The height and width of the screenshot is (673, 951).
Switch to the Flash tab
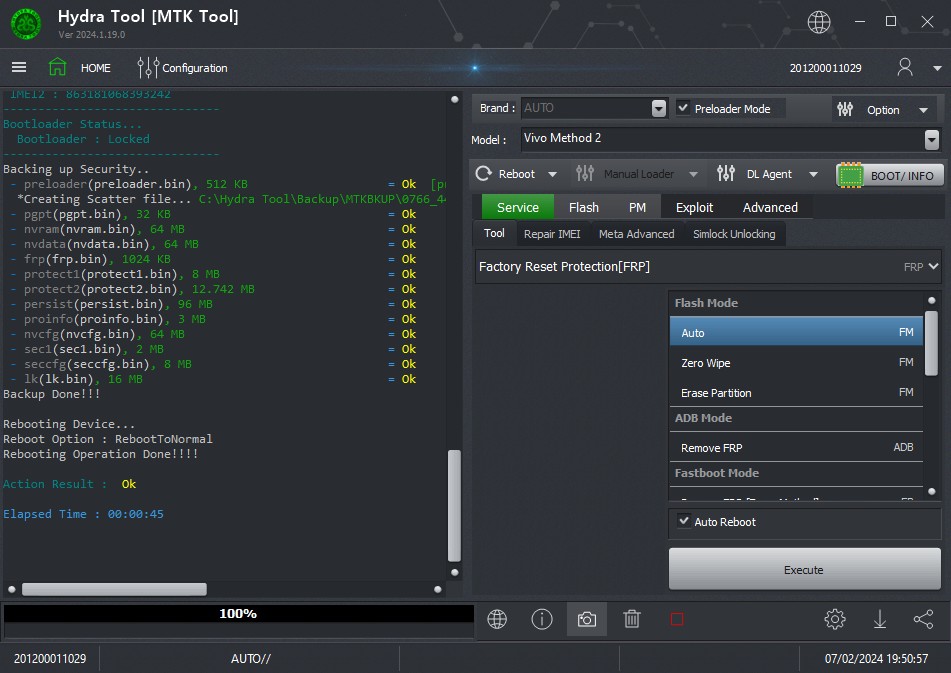pos(583,207)
